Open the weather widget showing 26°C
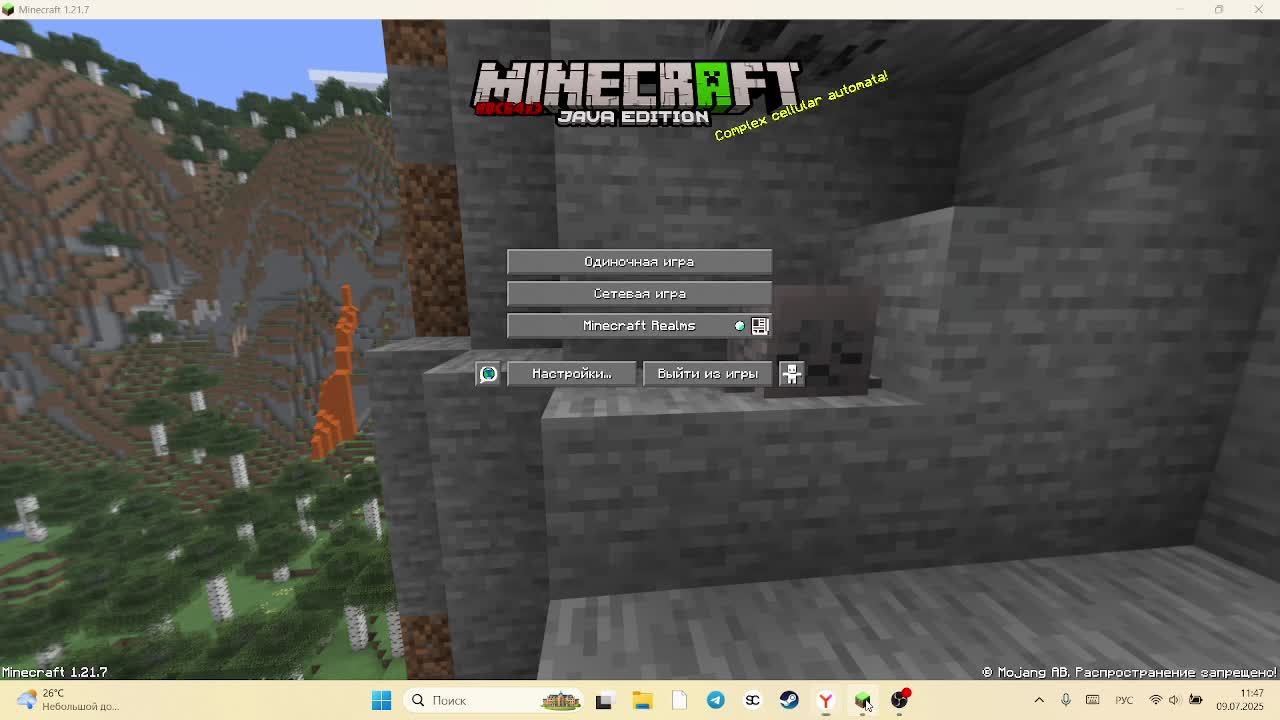The image size is (1280, 720). pos(70,700)
